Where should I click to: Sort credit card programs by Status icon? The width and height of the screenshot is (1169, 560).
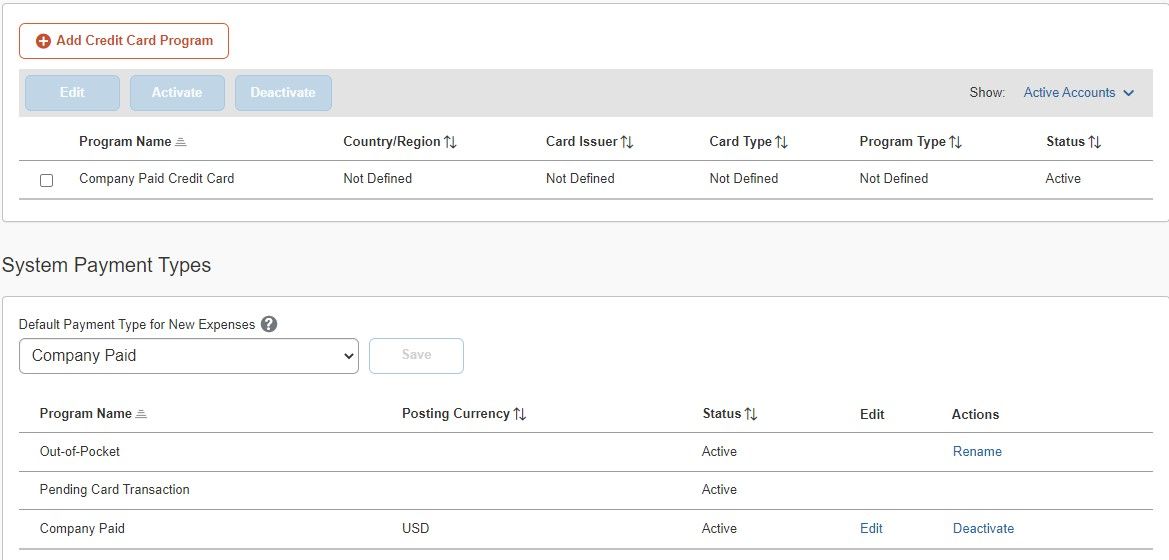click(x=1094, y=142)
